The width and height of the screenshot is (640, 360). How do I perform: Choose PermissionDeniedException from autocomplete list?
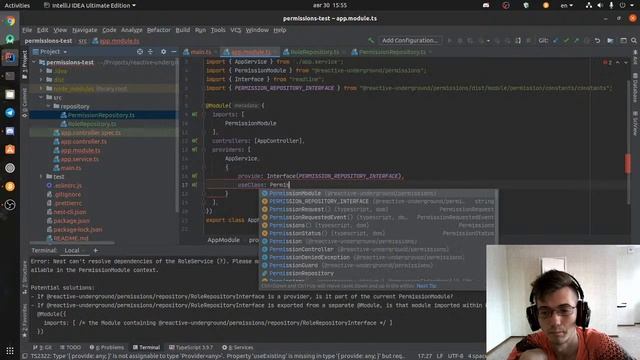pos(379,258)
